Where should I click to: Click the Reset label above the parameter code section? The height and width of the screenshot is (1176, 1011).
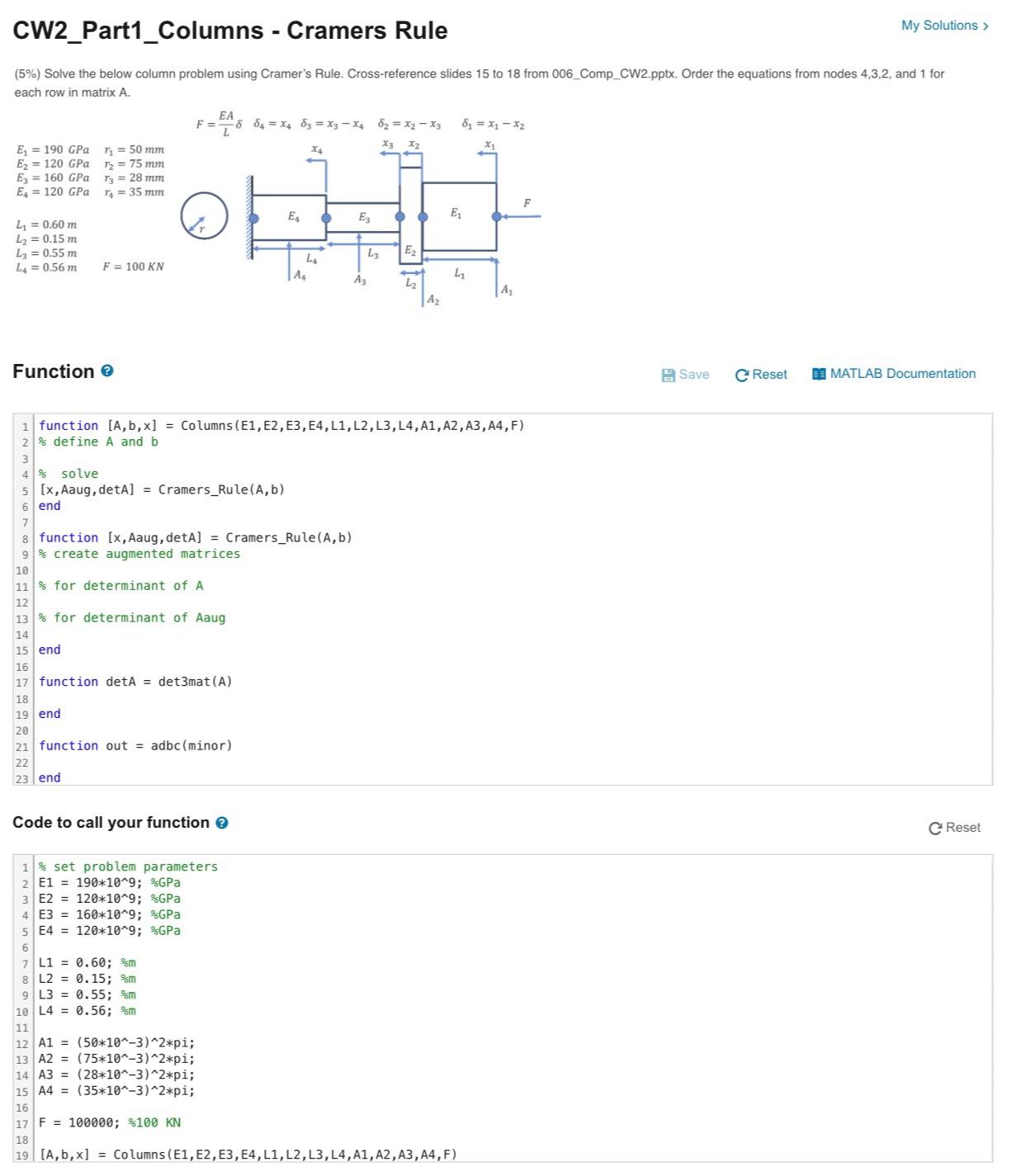pos(961,826)
